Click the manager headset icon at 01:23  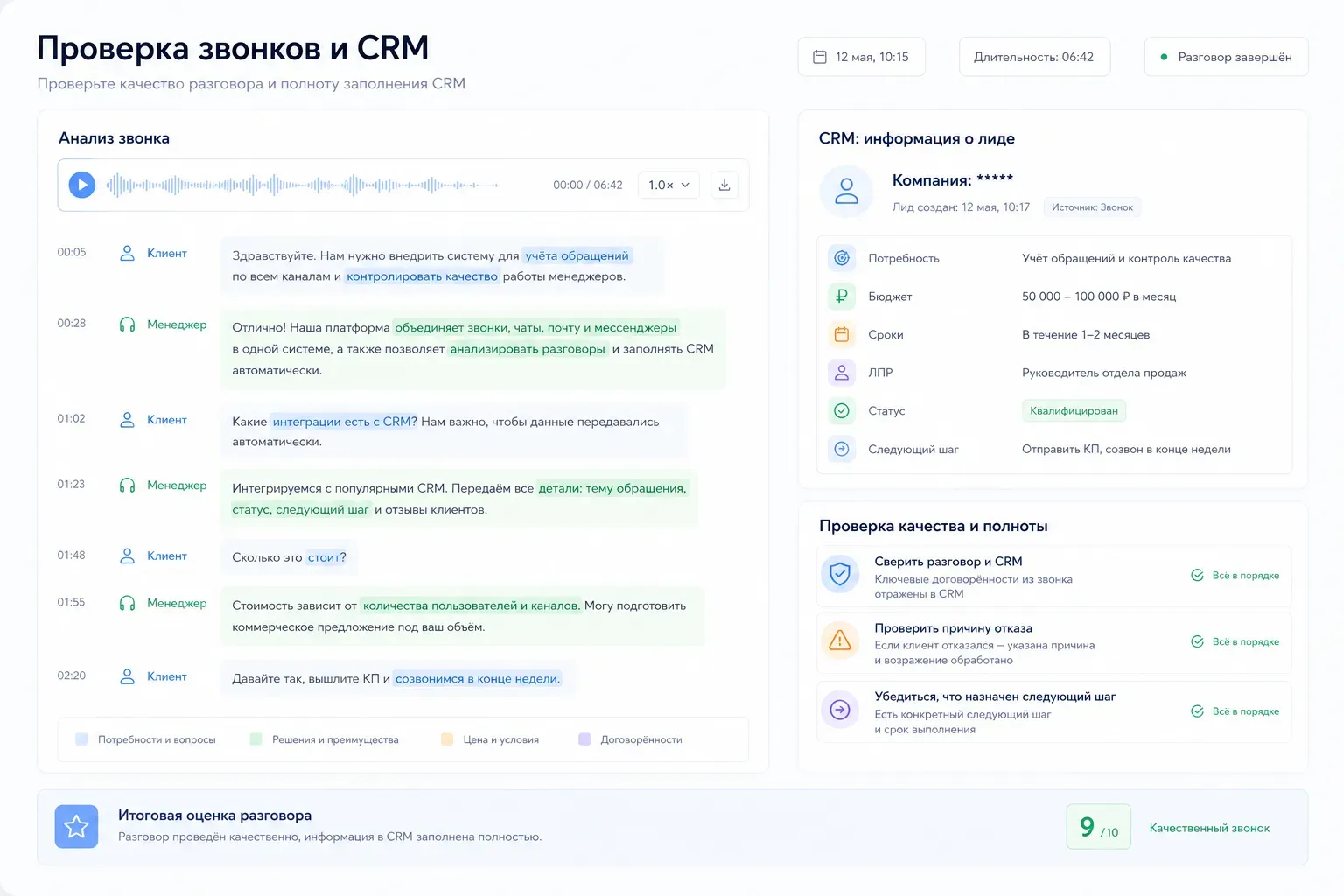[x=127, y=486]
